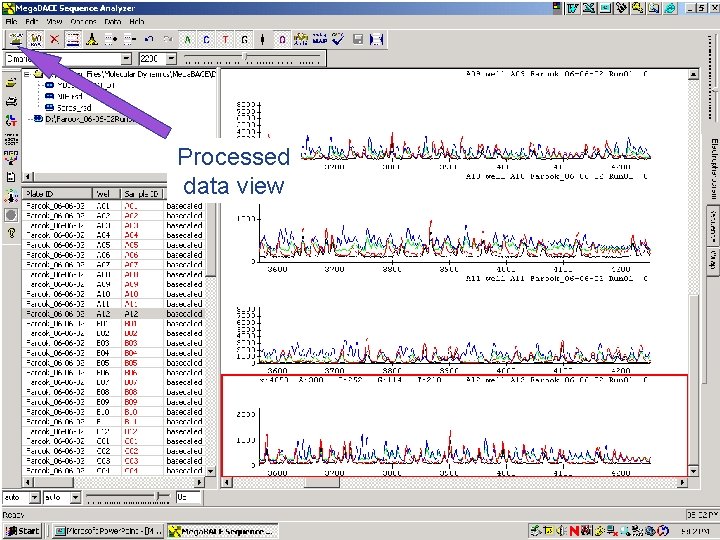Click the vertical marker line icon
The height and width of the screenshot is (540, 720).
point(263,39)
